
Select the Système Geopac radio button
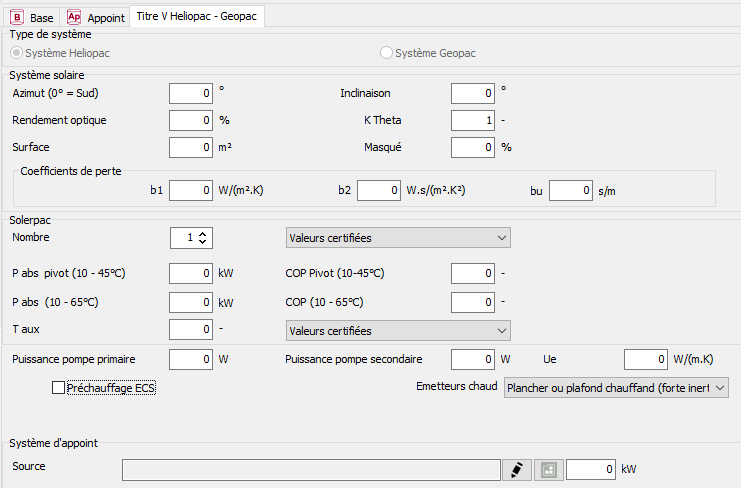tap(386, 52)
